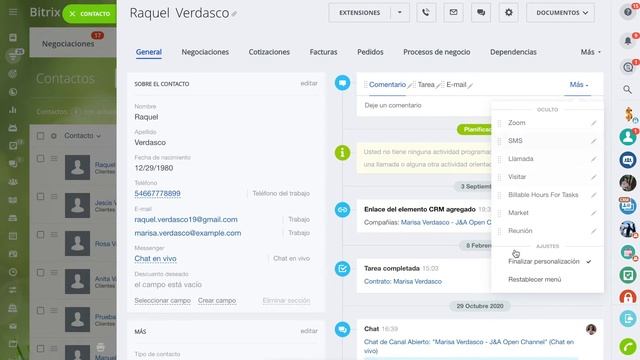Open the Procesos de negocio tab
Screen dimensions: 640x360
[437, 52]
